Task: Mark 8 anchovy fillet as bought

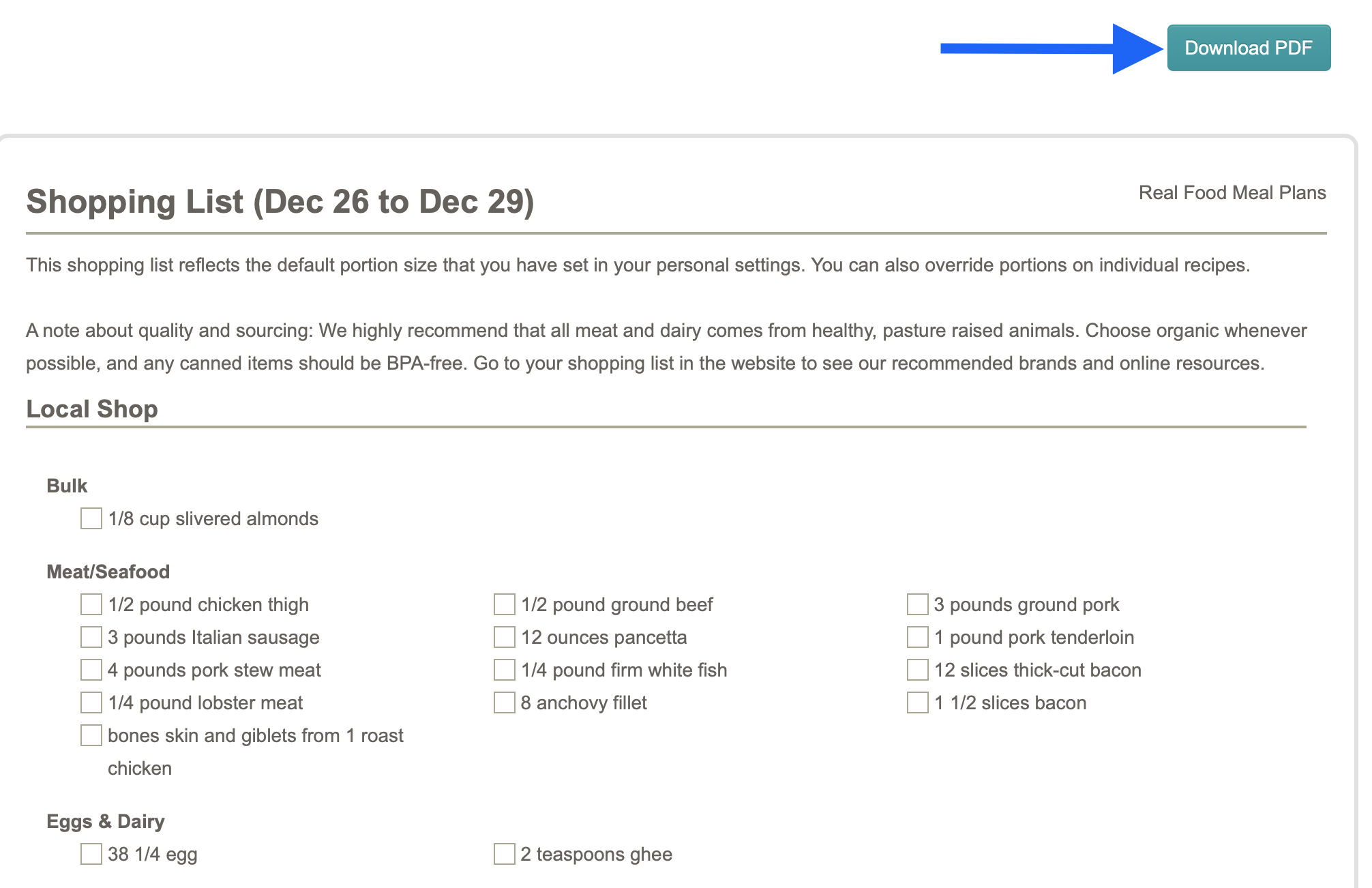Action: pyautogui.click(x=505, y=702)
